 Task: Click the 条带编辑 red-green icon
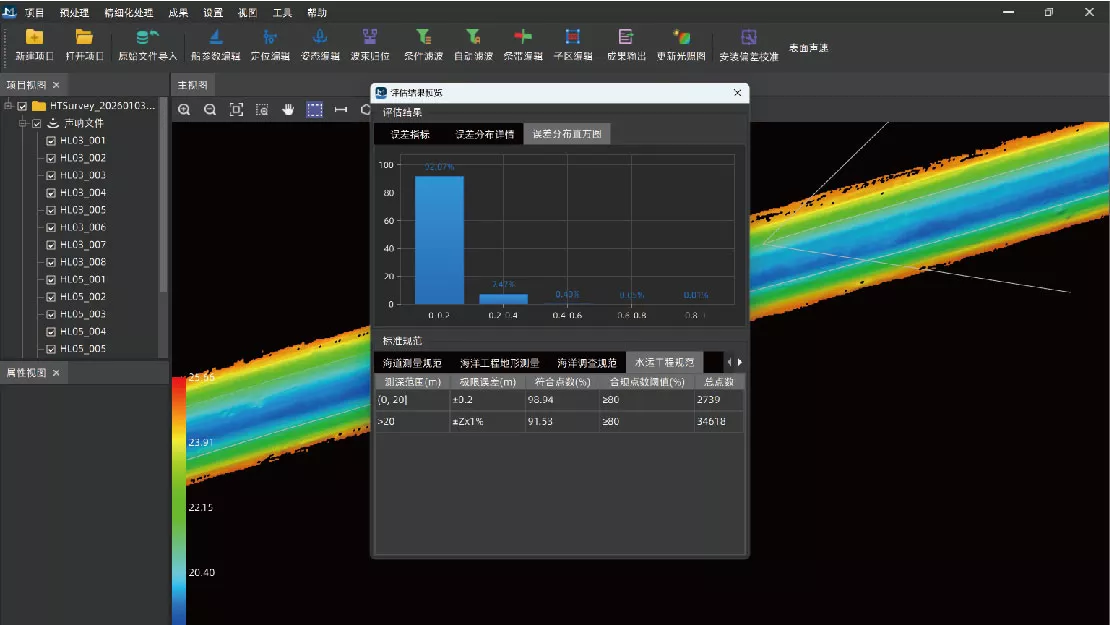(x=523, y=37)
